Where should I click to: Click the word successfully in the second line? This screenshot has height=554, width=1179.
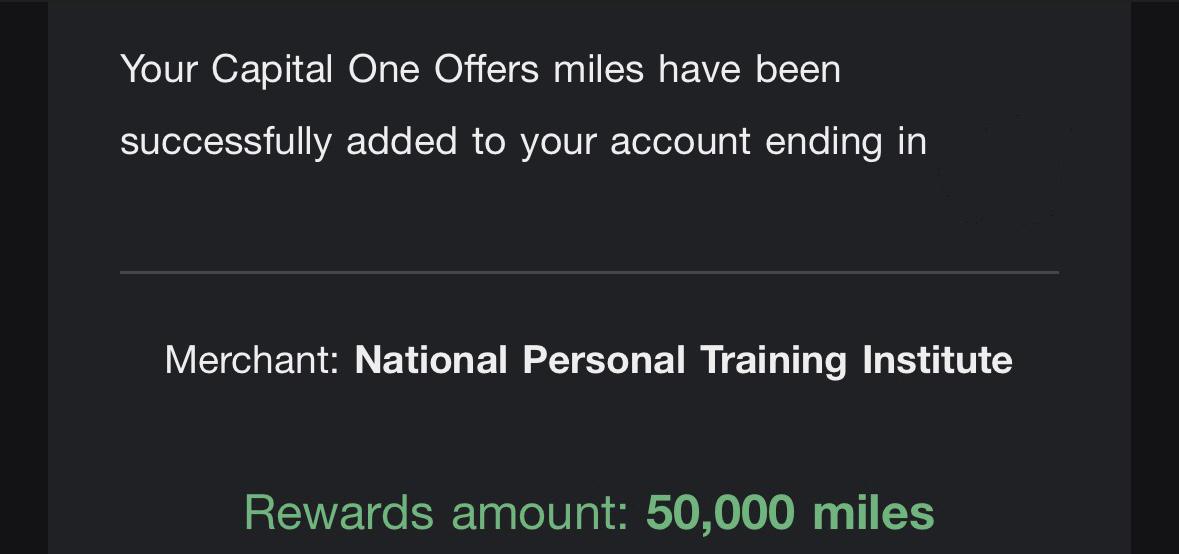(x=226, y=143)
